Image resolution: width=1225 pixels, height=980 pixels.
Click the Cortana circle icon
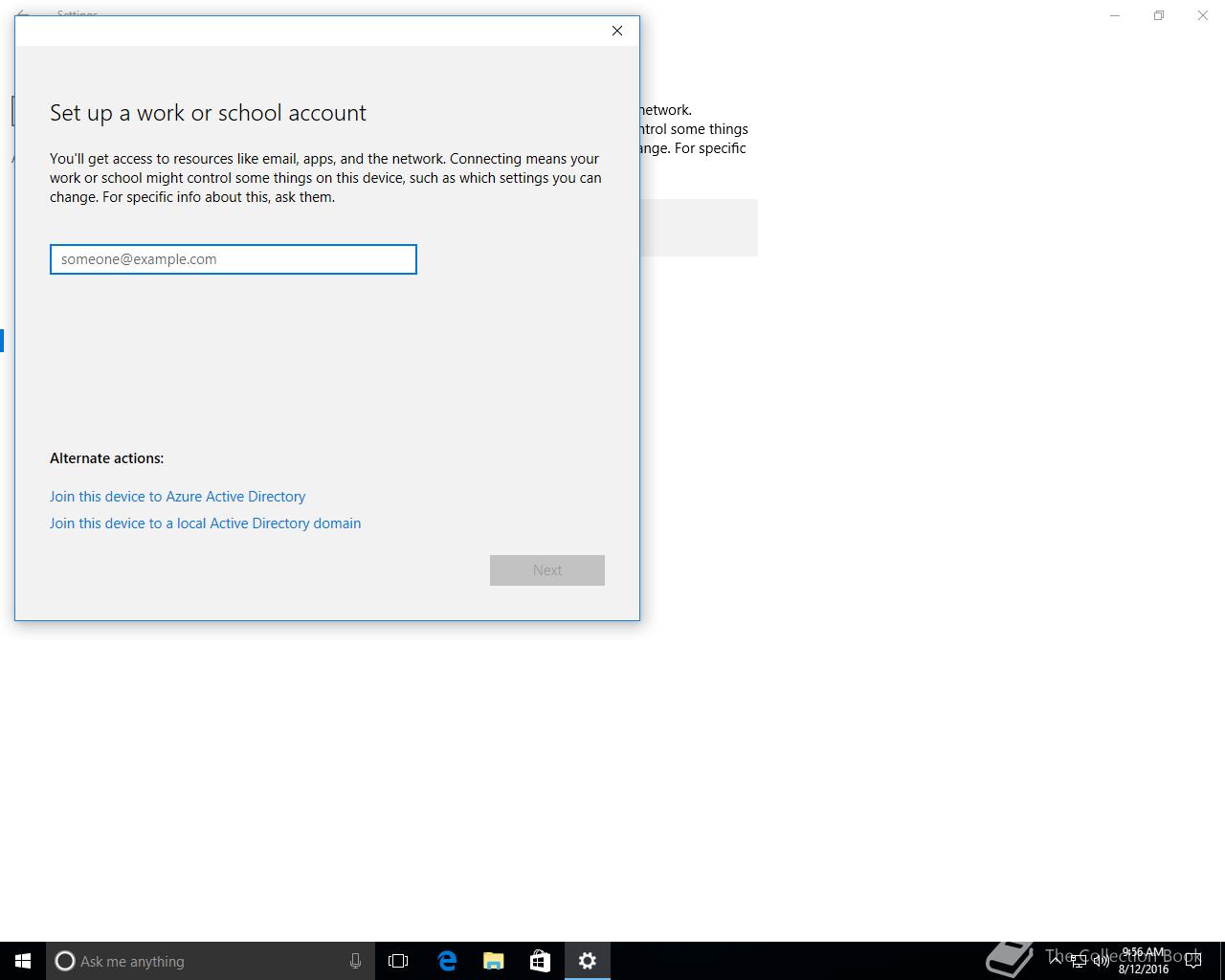[65, 961]
